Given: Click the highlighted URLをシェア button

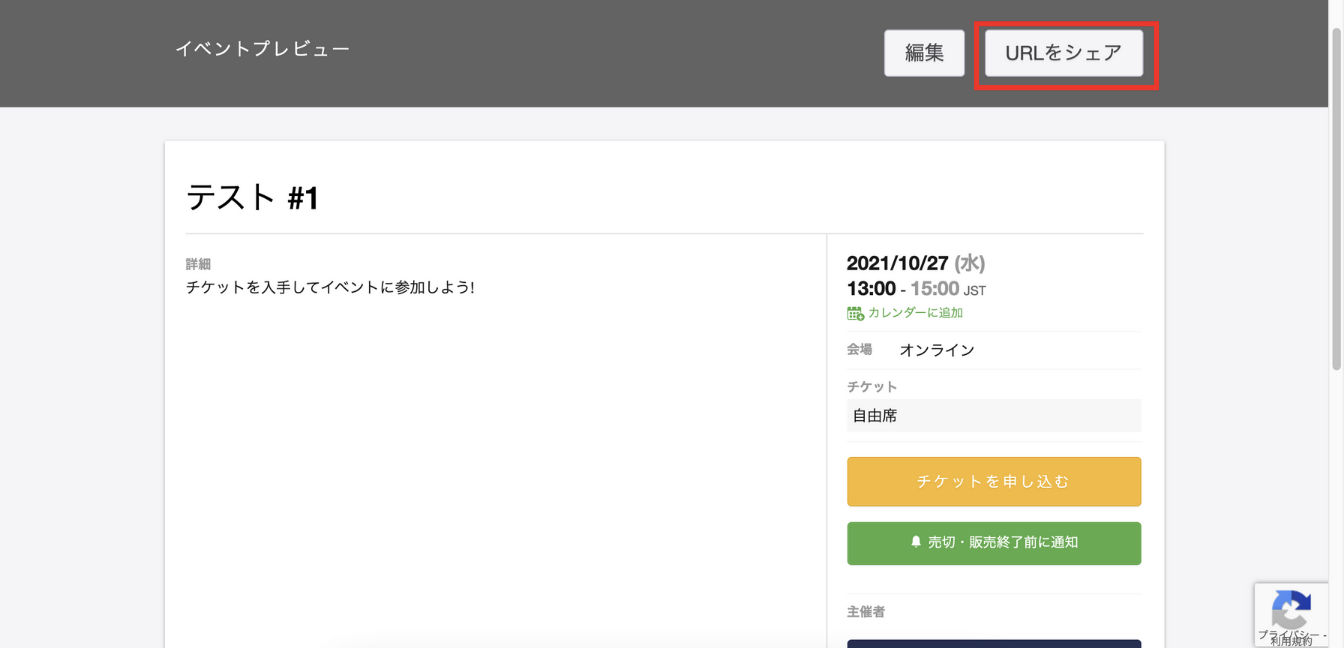Looking at the screenshot, I should coord(1065,53).
